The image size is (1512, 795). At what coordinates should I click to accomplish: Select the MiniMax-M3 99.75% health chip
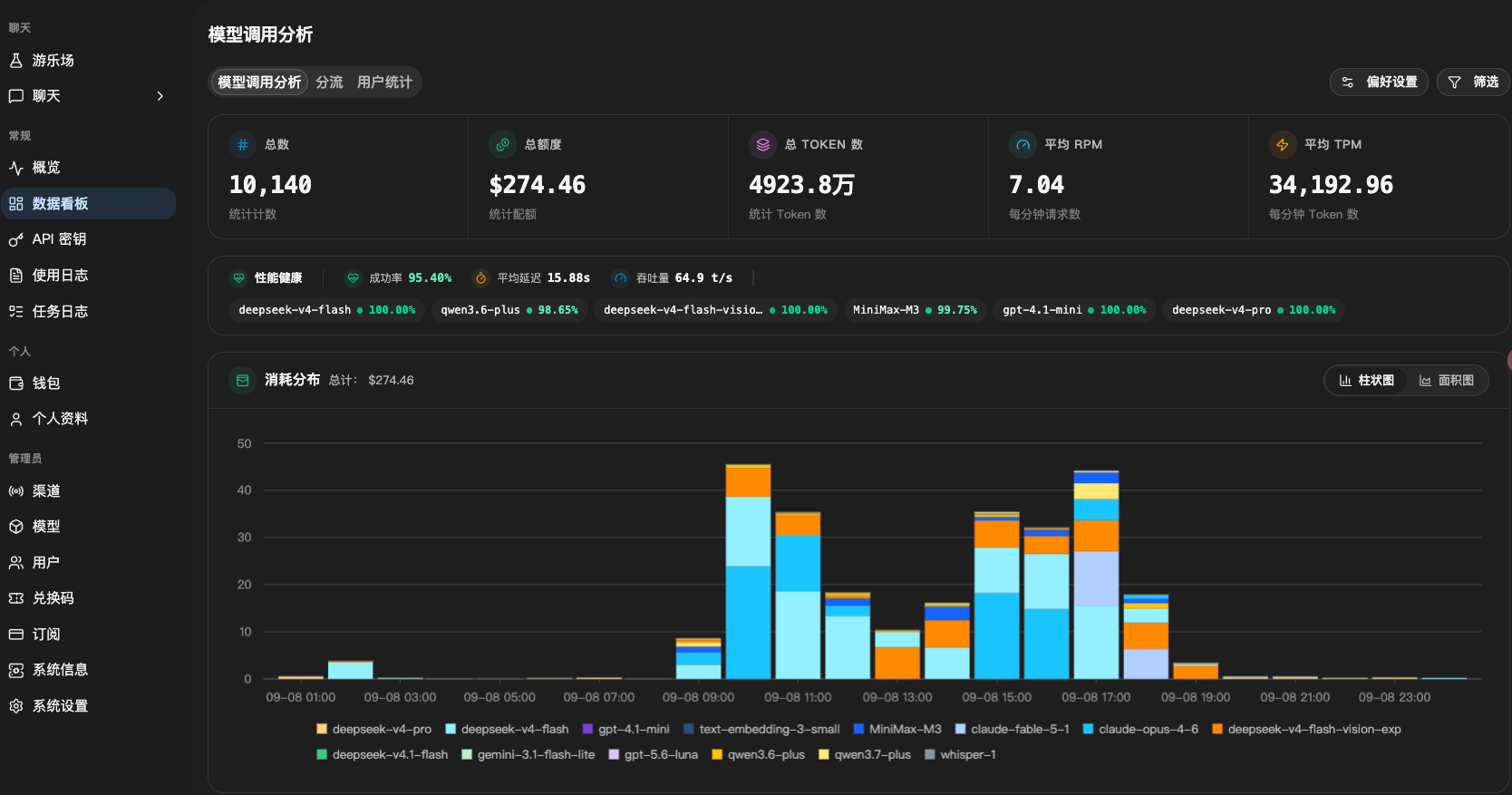click(915, 310)
